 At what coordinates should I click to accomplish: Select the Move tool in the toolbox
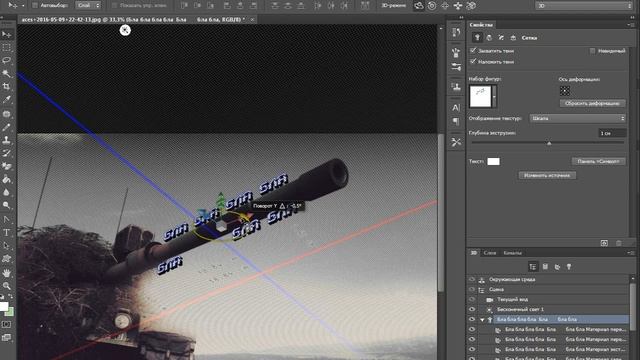7,35
